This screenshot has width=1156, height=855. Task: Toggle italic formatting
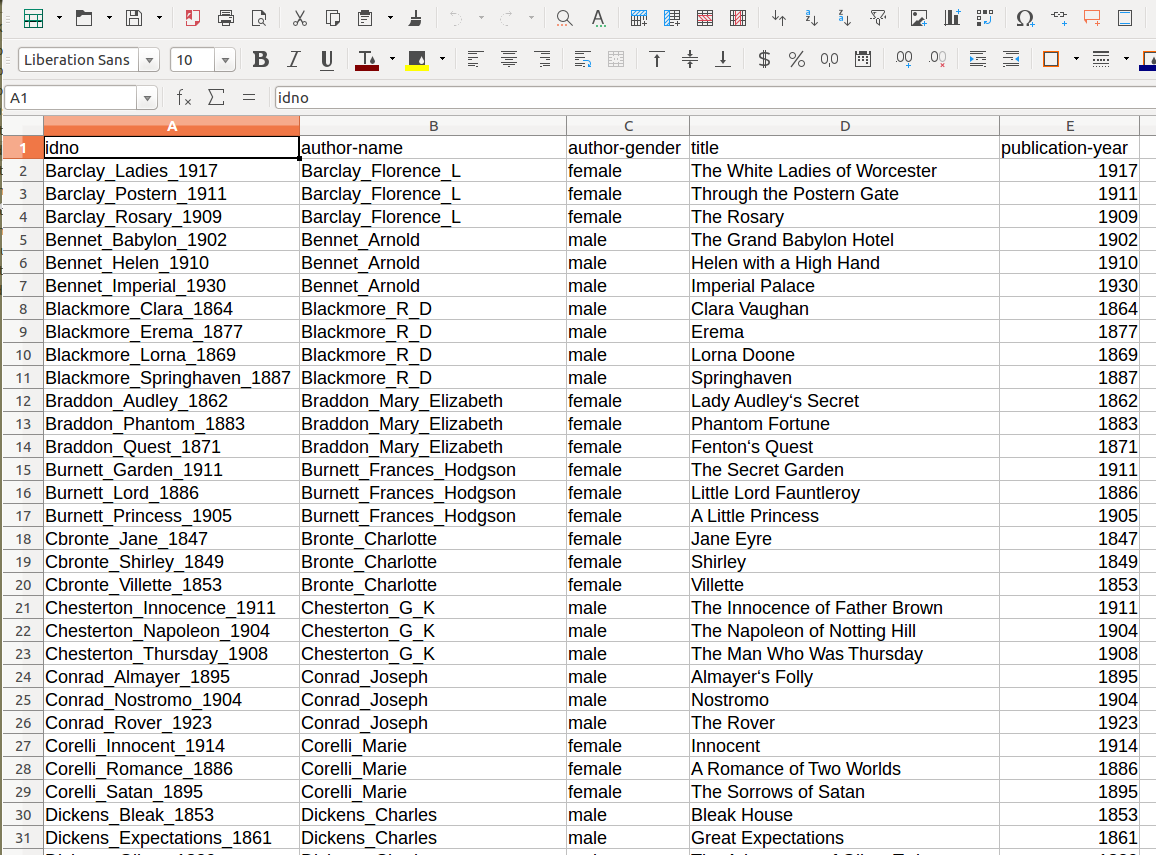294,60
